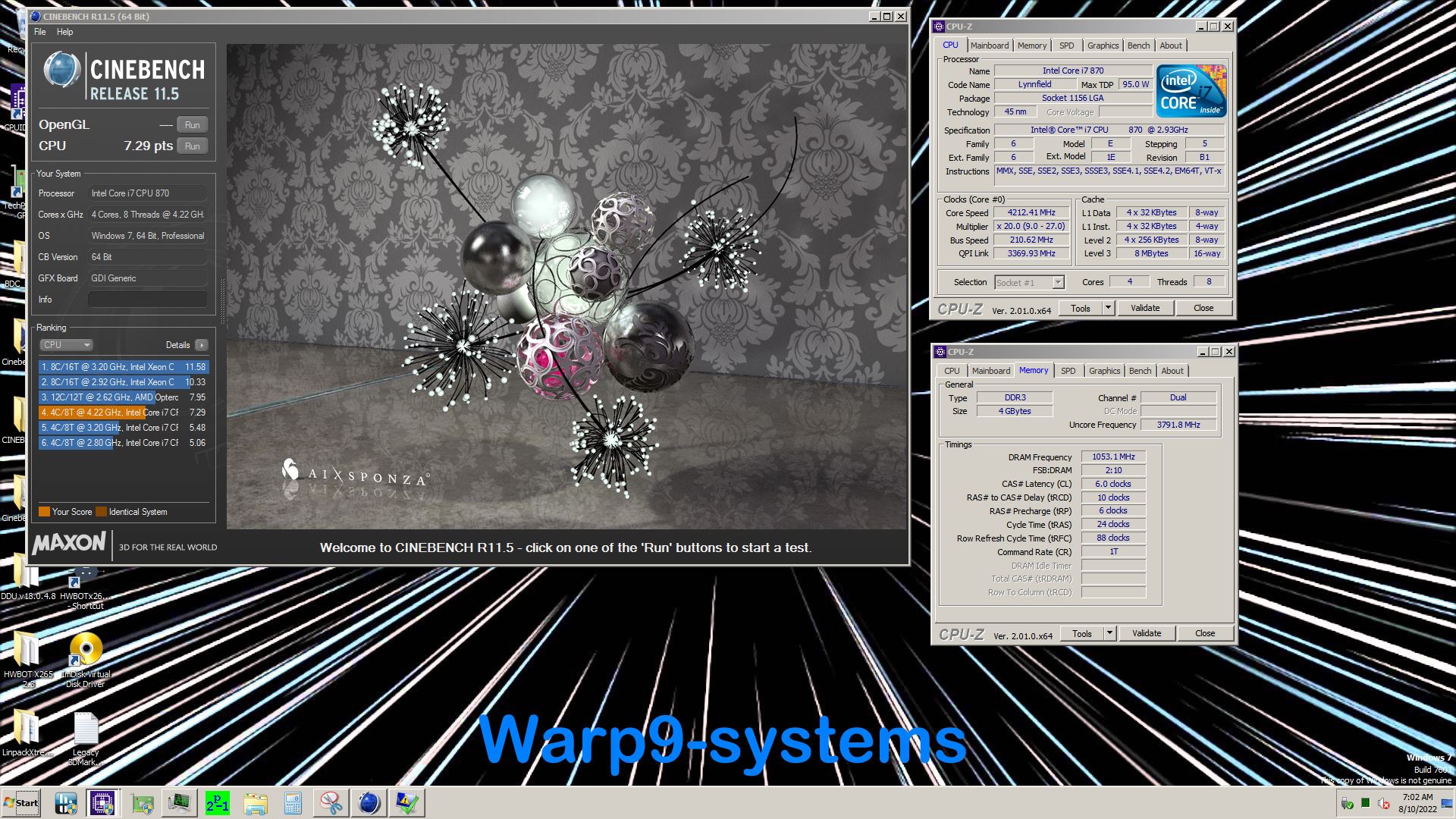
Task: Open the Calculator taskbar icon
Action: tap(293, 803)
